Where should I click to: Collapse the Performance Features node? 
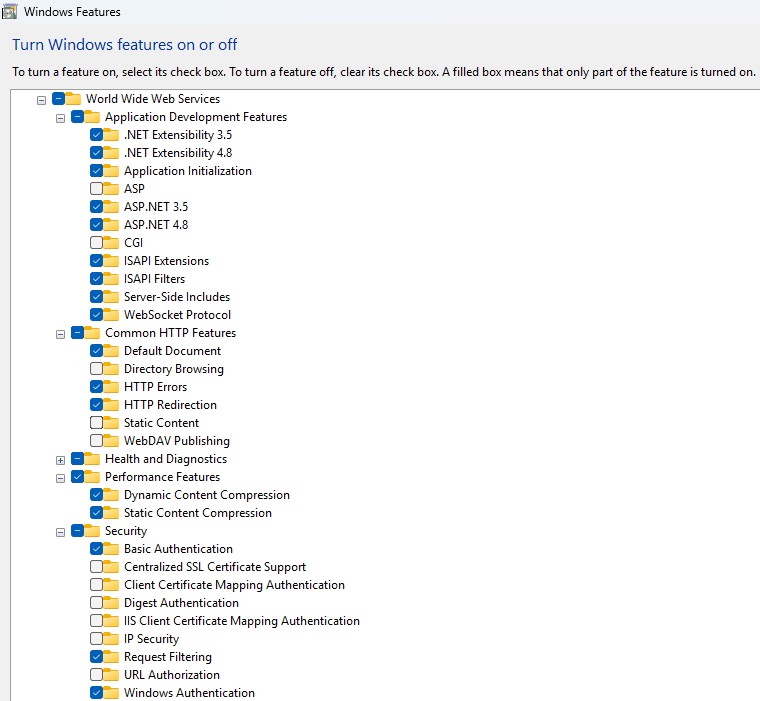[x=61, y=478]
